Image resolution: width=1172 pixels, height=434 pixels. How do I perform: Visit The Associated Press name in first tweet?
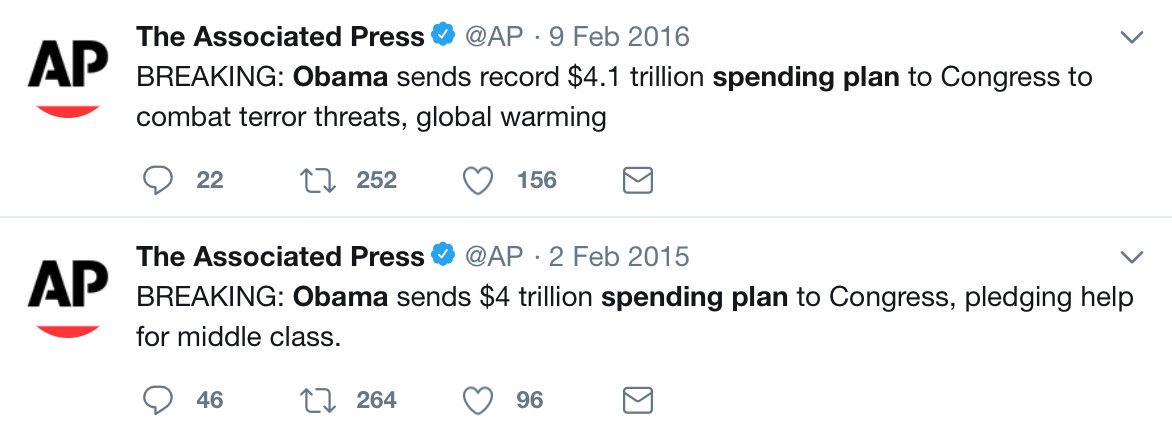pos(280,37)
